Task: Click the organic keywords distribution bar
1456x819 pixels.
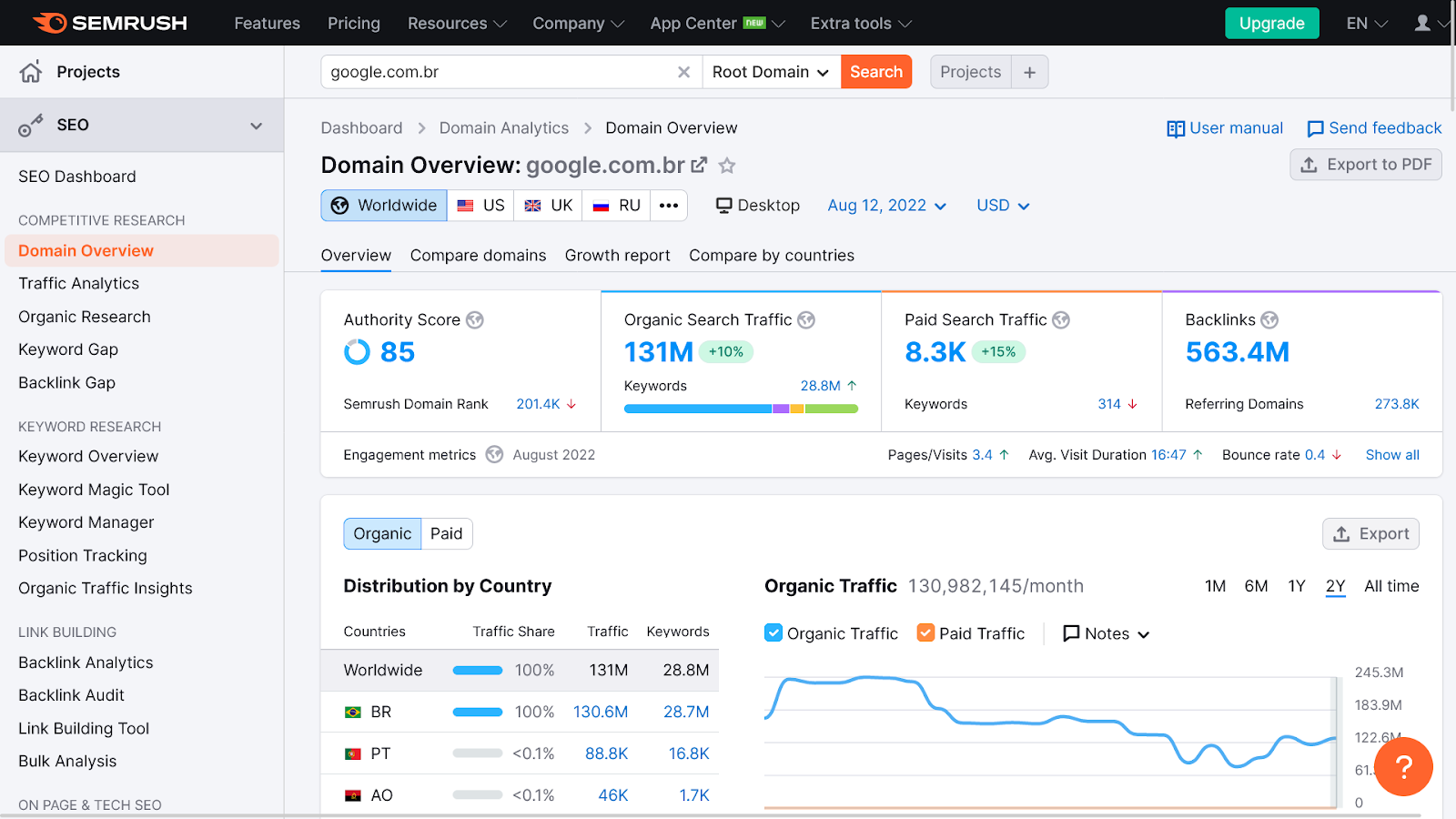Action: click(741, 409)
